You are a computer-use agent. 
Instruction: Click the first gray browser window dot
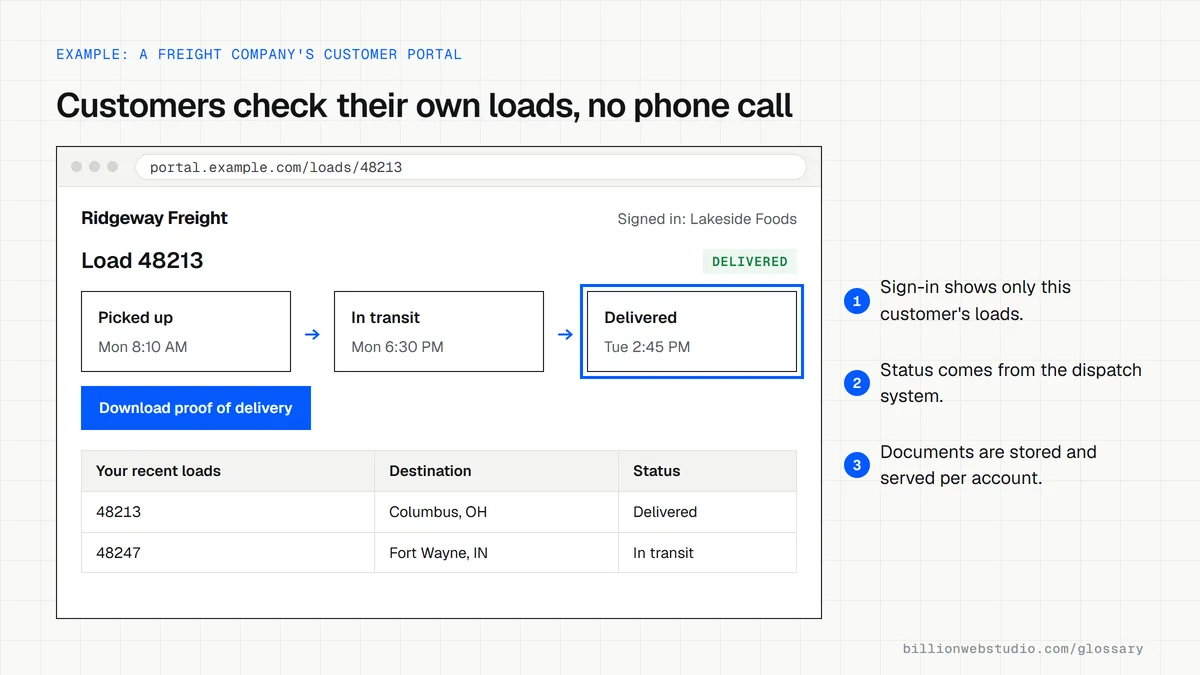pyautogui.click(x=76, y=167)
